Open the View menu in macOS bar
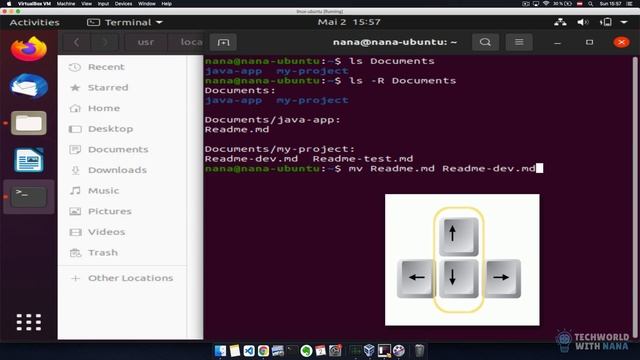640x360 pixels. point(86,4)
